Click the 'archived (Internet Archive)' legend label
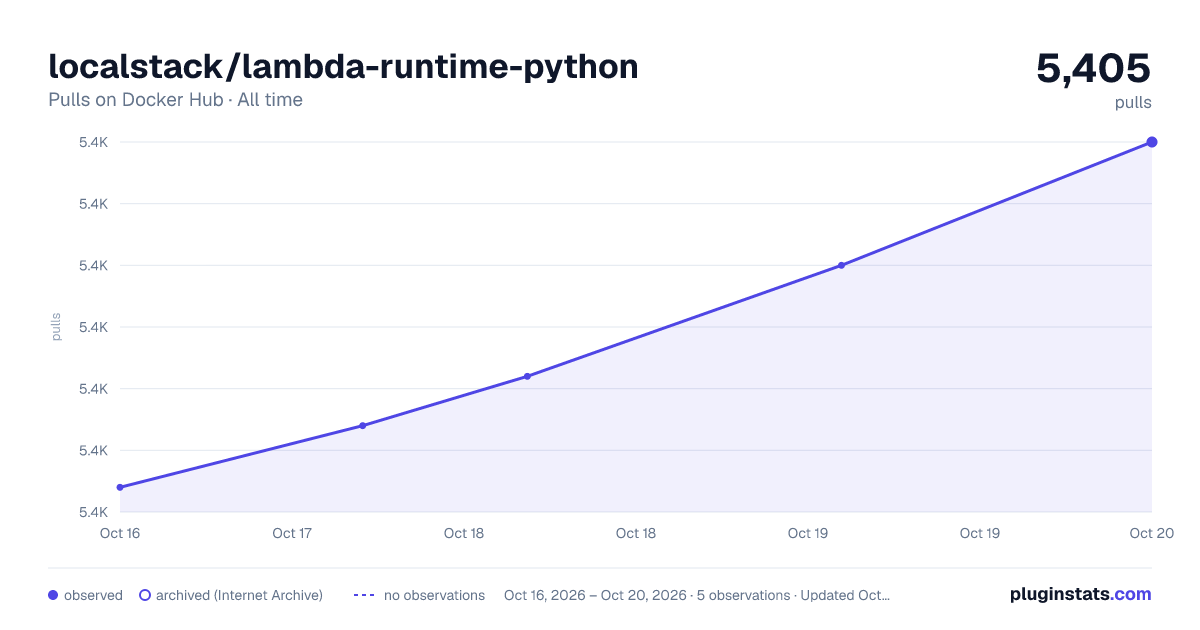 tap(239, 595)
